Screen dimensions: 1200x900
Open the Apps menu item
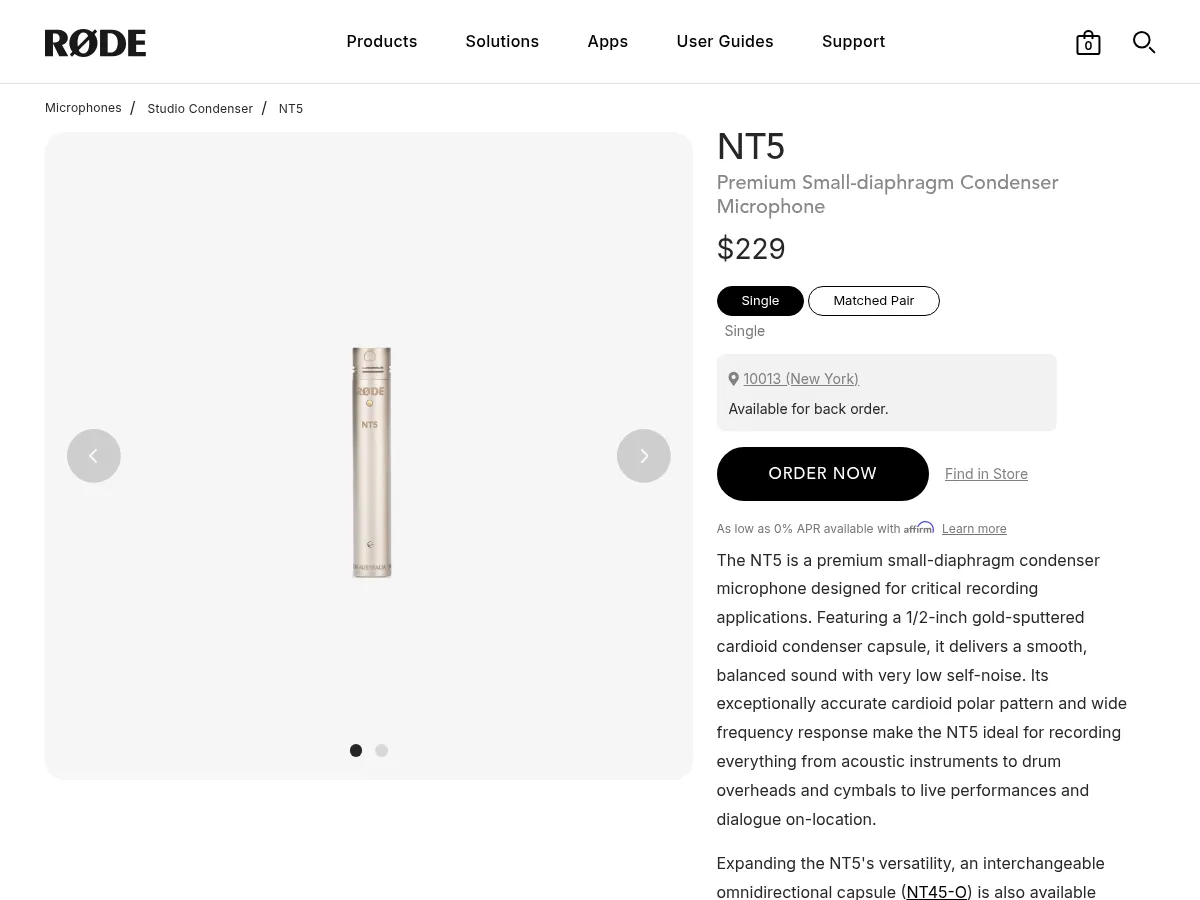click(x=607, y=41)
